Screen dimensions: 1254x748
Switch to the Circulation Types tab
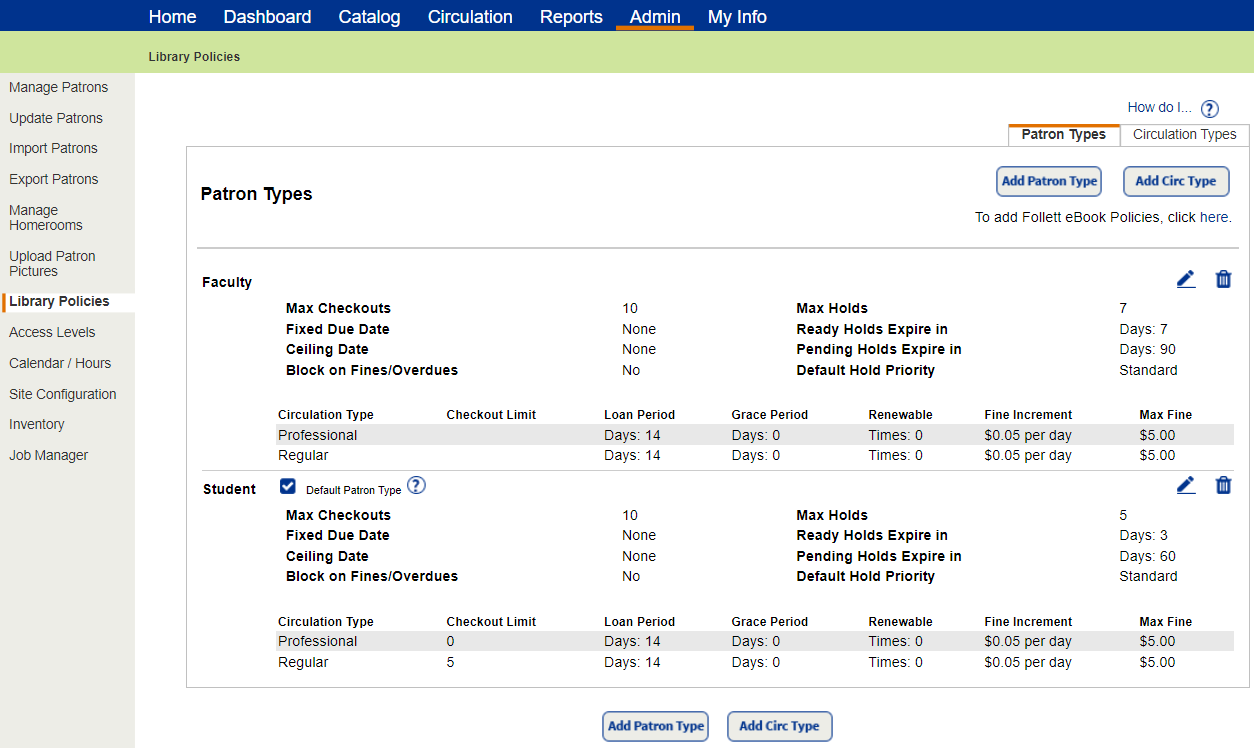click(1184, 135)
